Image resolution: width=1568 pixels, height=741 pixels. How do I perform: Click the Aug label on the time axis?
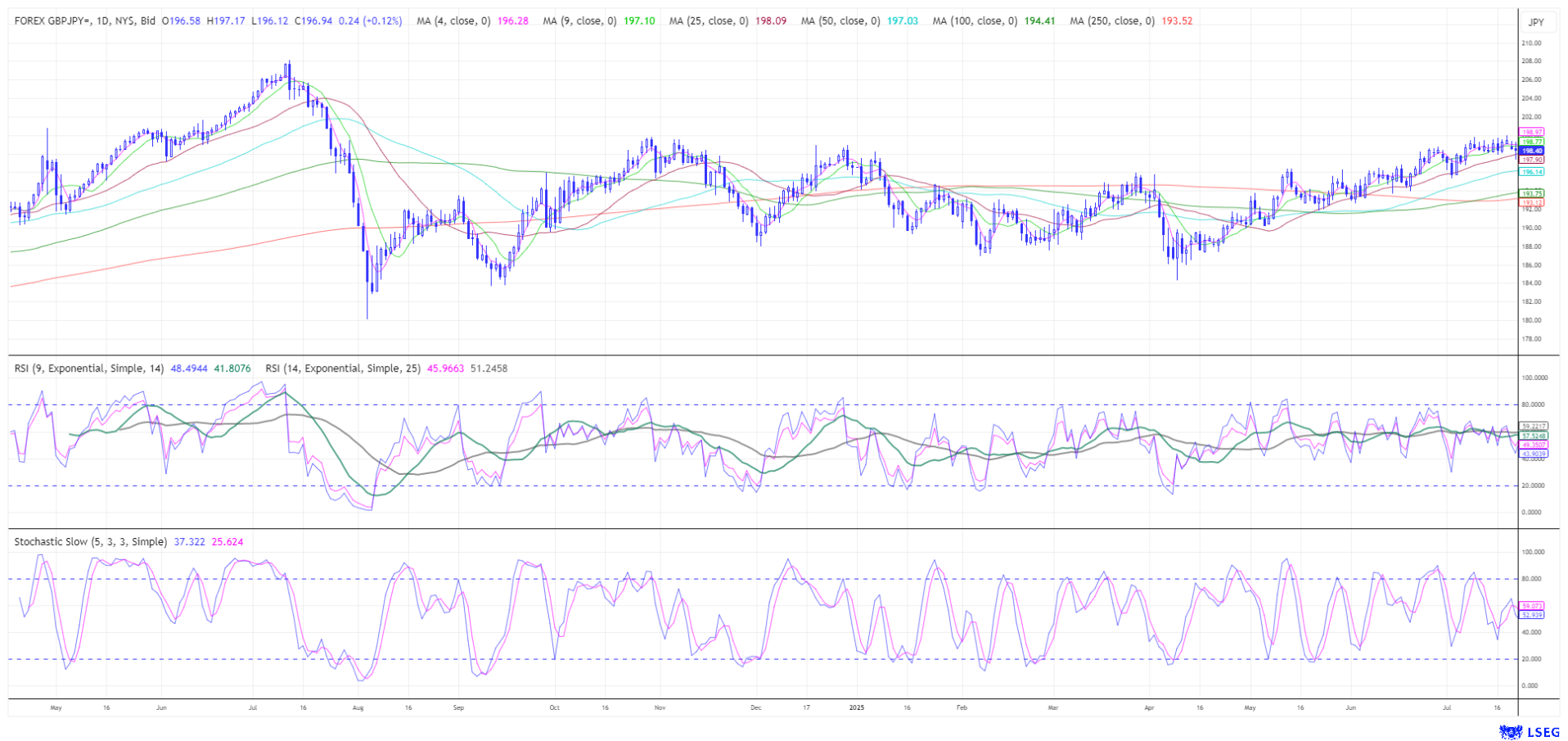[x=357, y=707]
